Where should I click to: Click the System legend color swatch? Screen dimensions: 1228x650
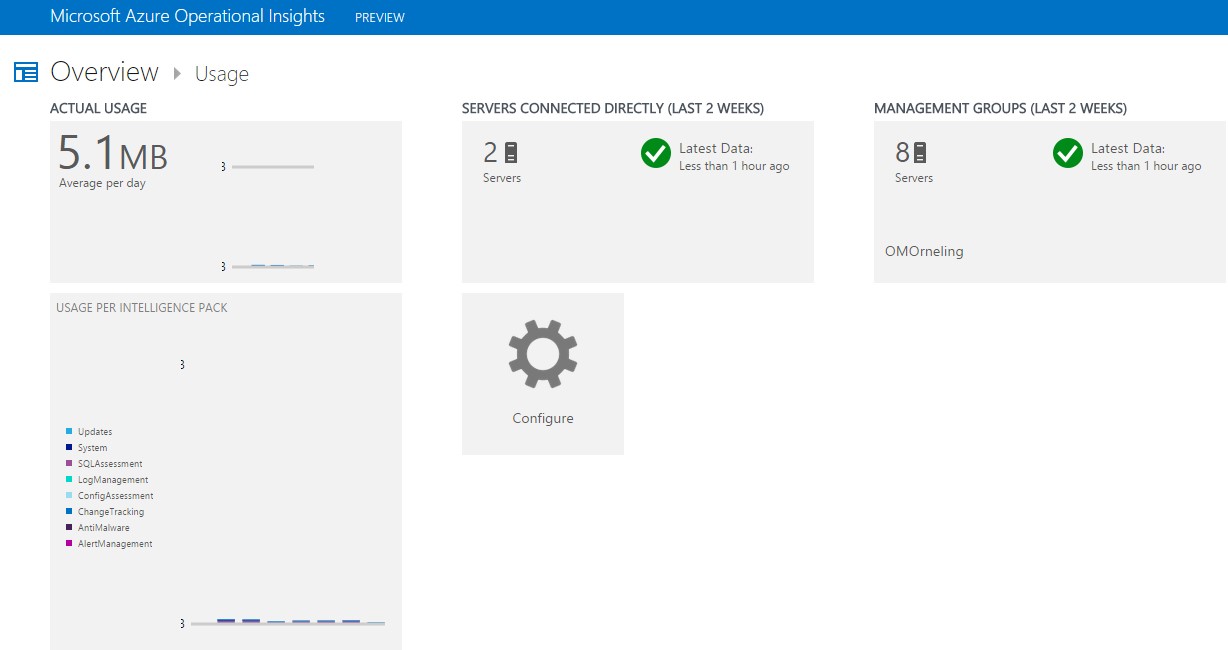tap(69, 447)
